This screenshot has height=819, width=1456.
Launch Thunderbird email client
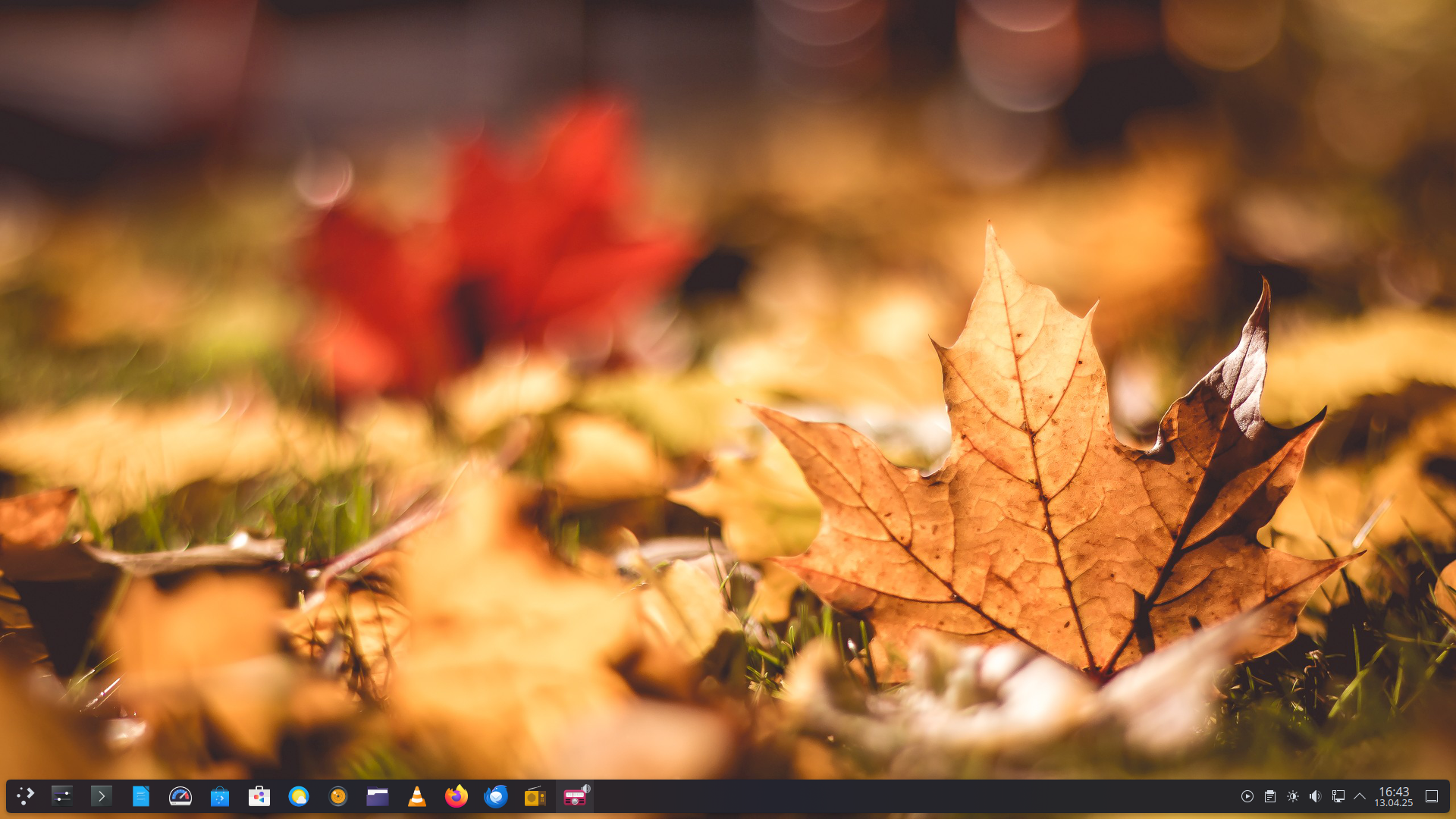(496, 796)
